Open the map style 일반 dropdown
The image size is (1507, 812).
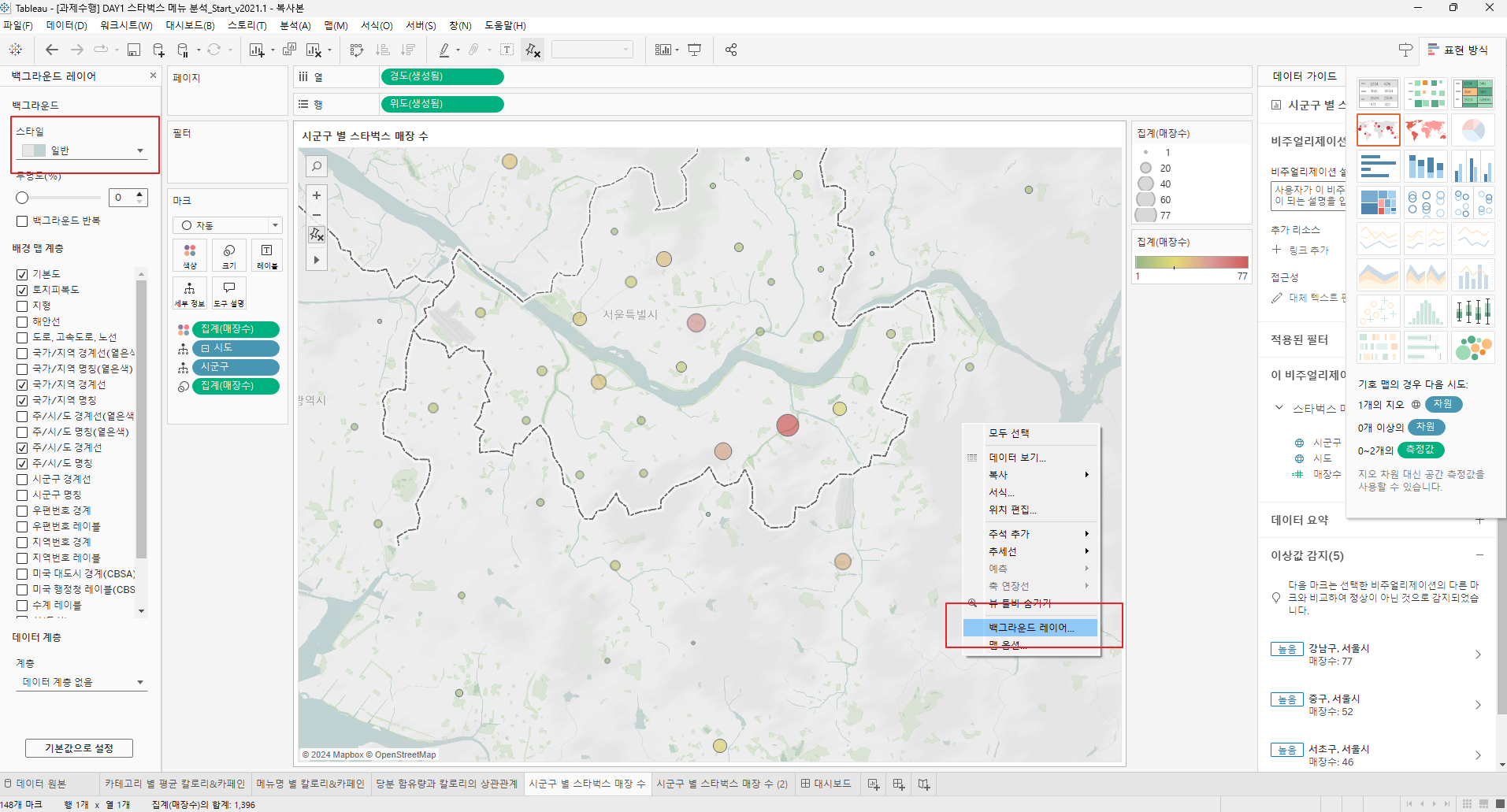click(x=82, y=150)
